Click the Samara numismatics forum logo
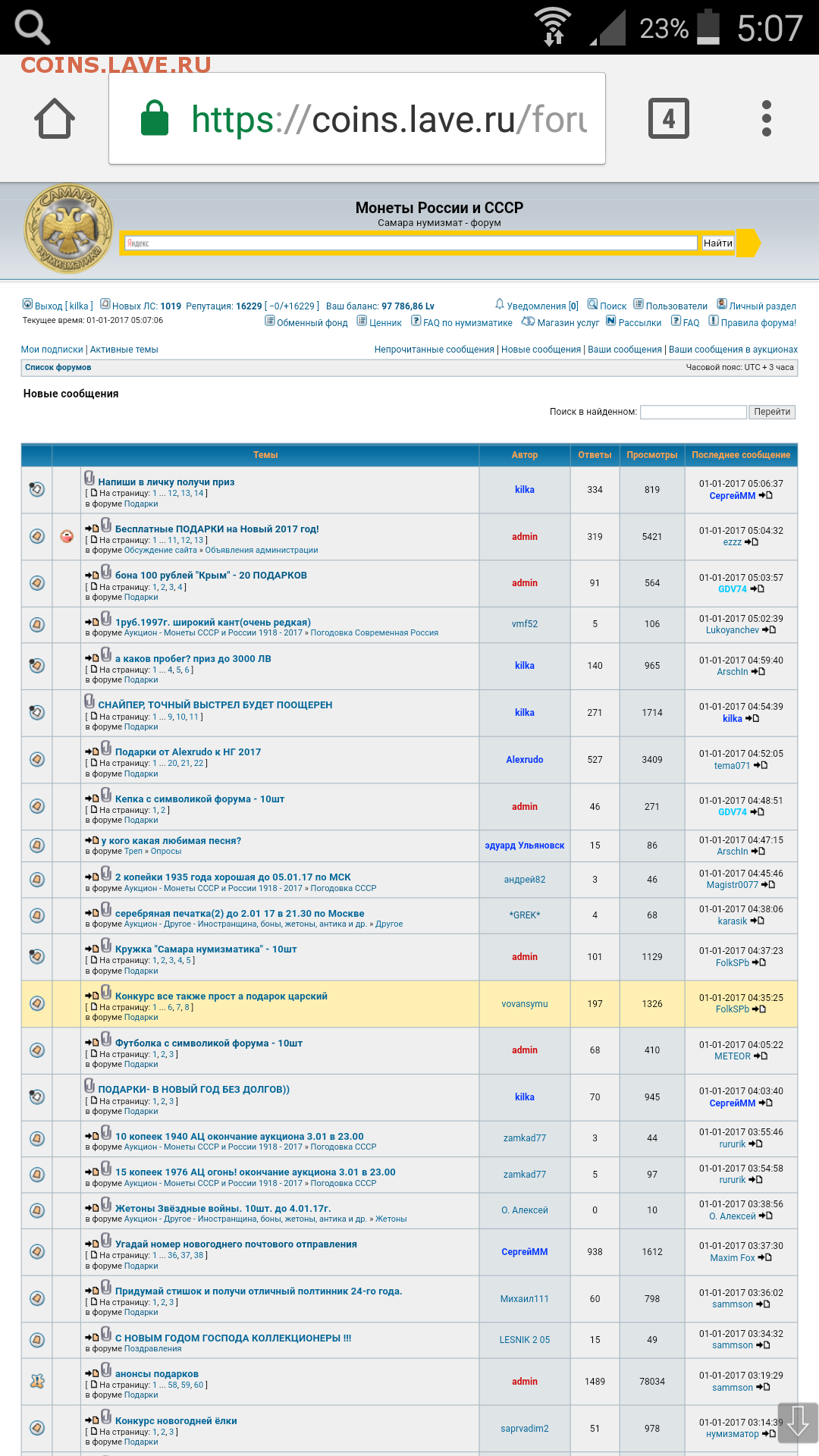Screen dimensions: 819x1456 68,229
